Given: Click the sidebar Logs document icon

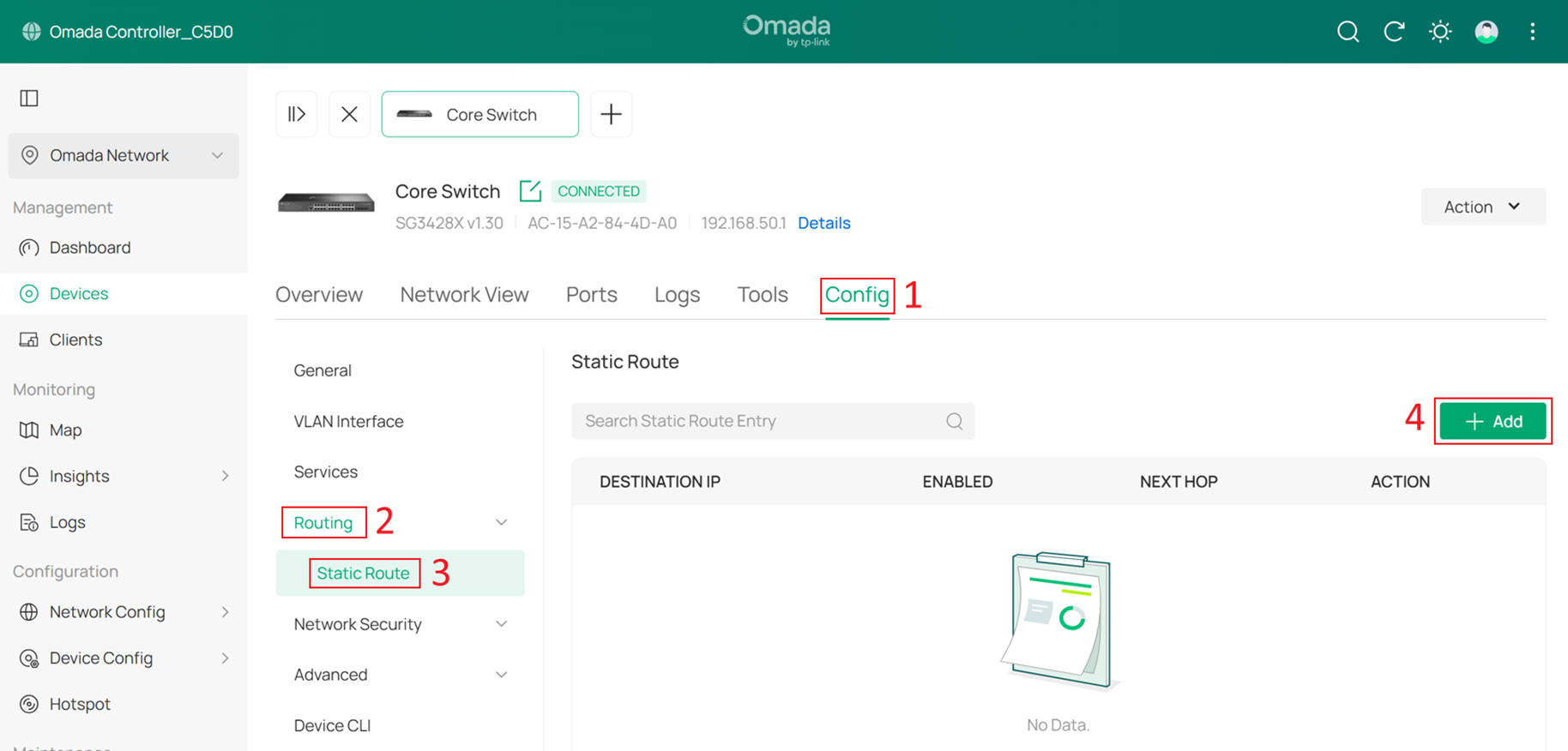Looking at the screenshot, I should (x=29, y=522).
